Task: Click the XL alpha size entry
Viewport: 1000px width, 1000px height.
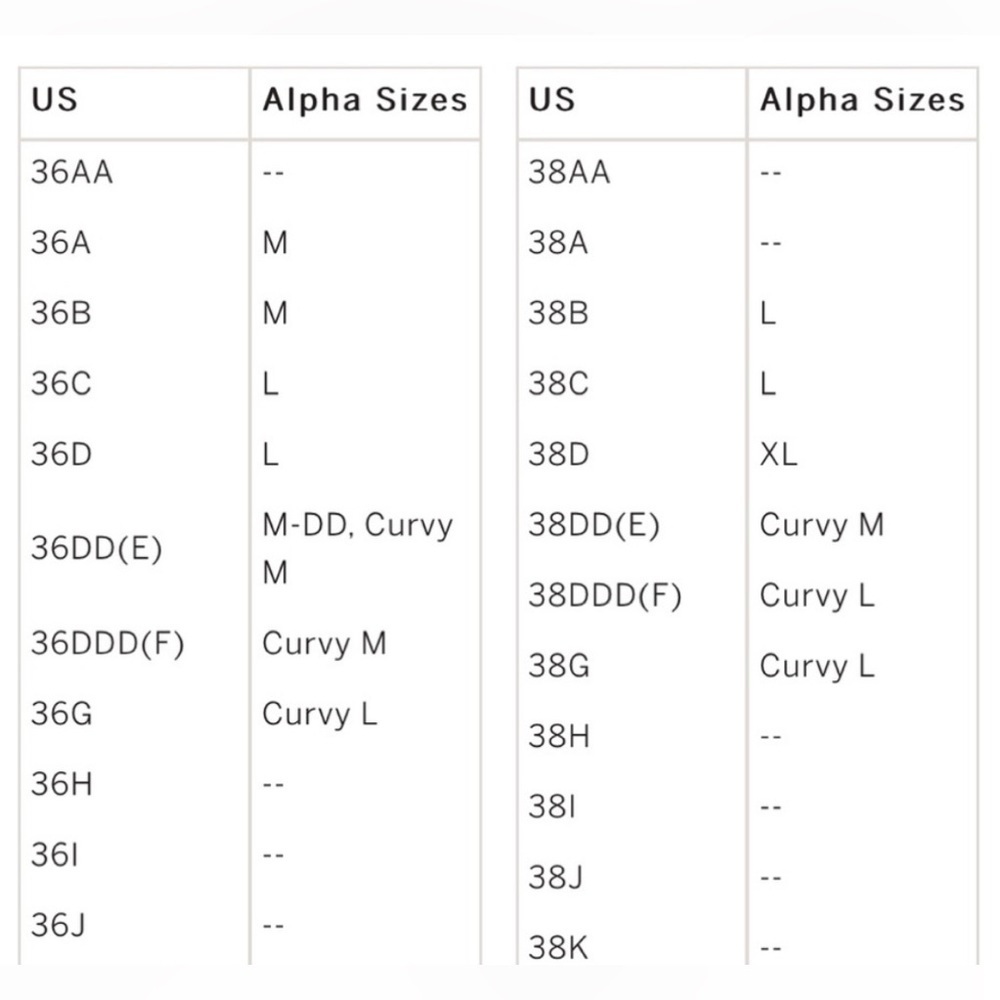Action: [778, 454]
